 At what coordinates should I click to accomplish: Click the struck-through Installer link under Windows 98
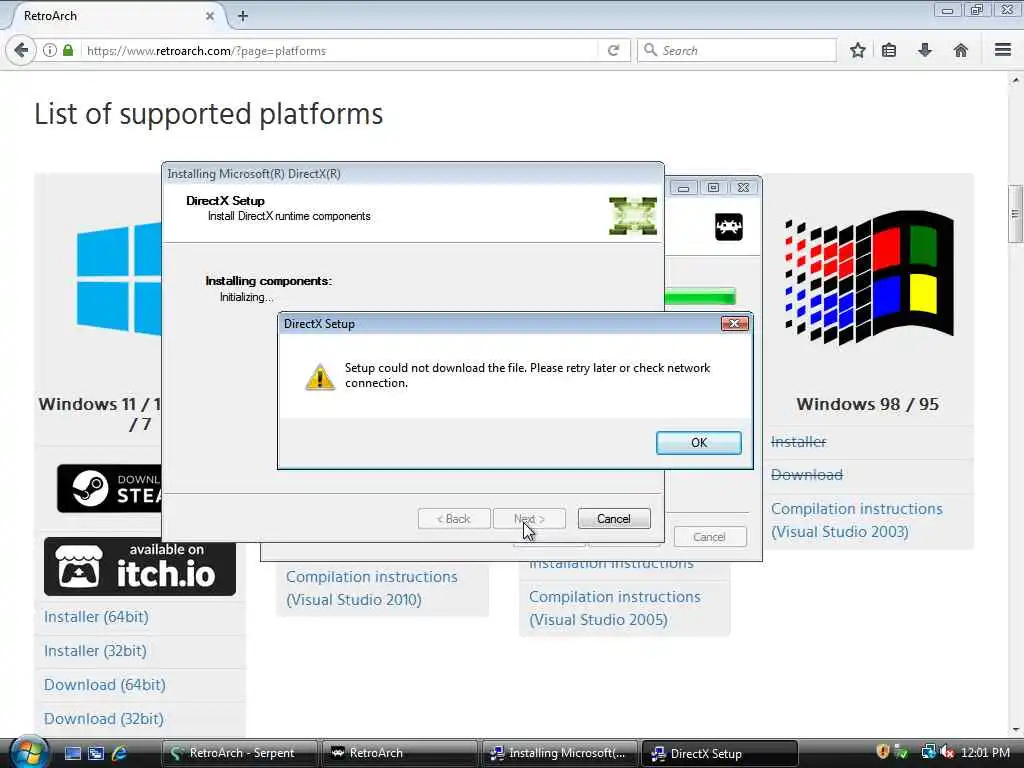pos(798,442)
